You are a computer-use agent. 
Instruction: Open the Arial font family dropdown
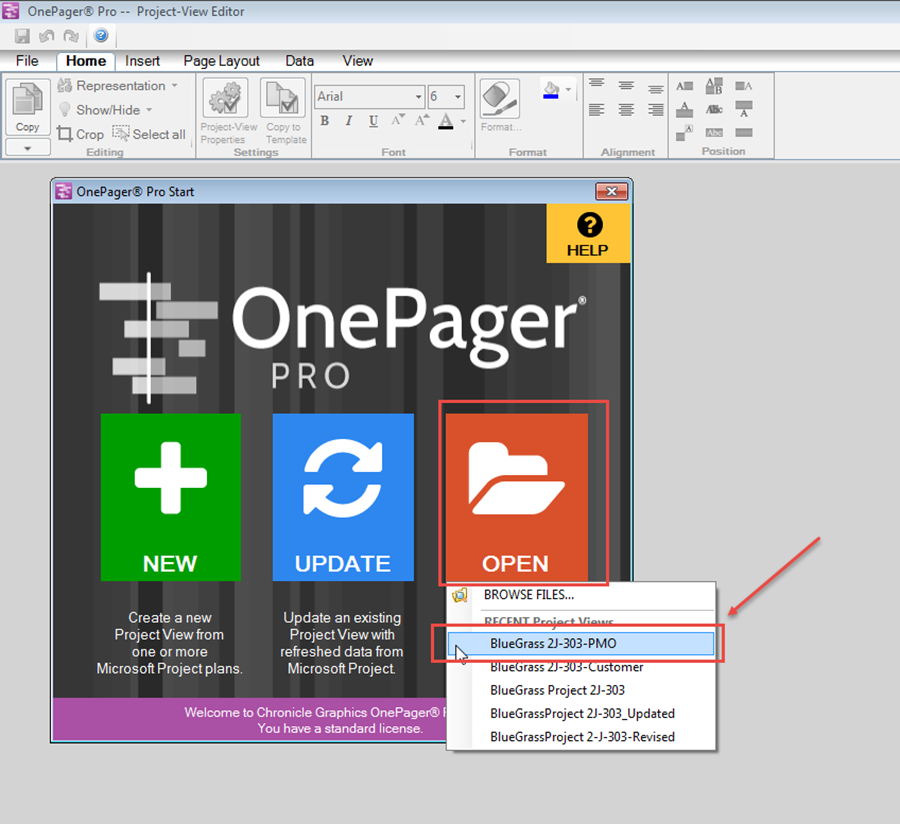pos(368,96)
